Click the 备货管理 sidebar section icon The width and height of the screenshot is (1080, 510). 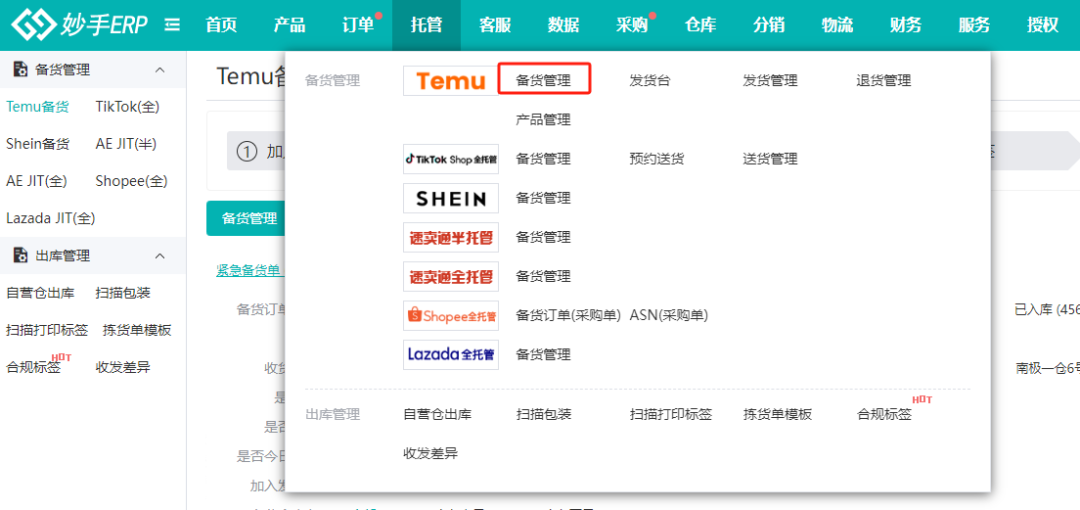[x=21, y=70]
